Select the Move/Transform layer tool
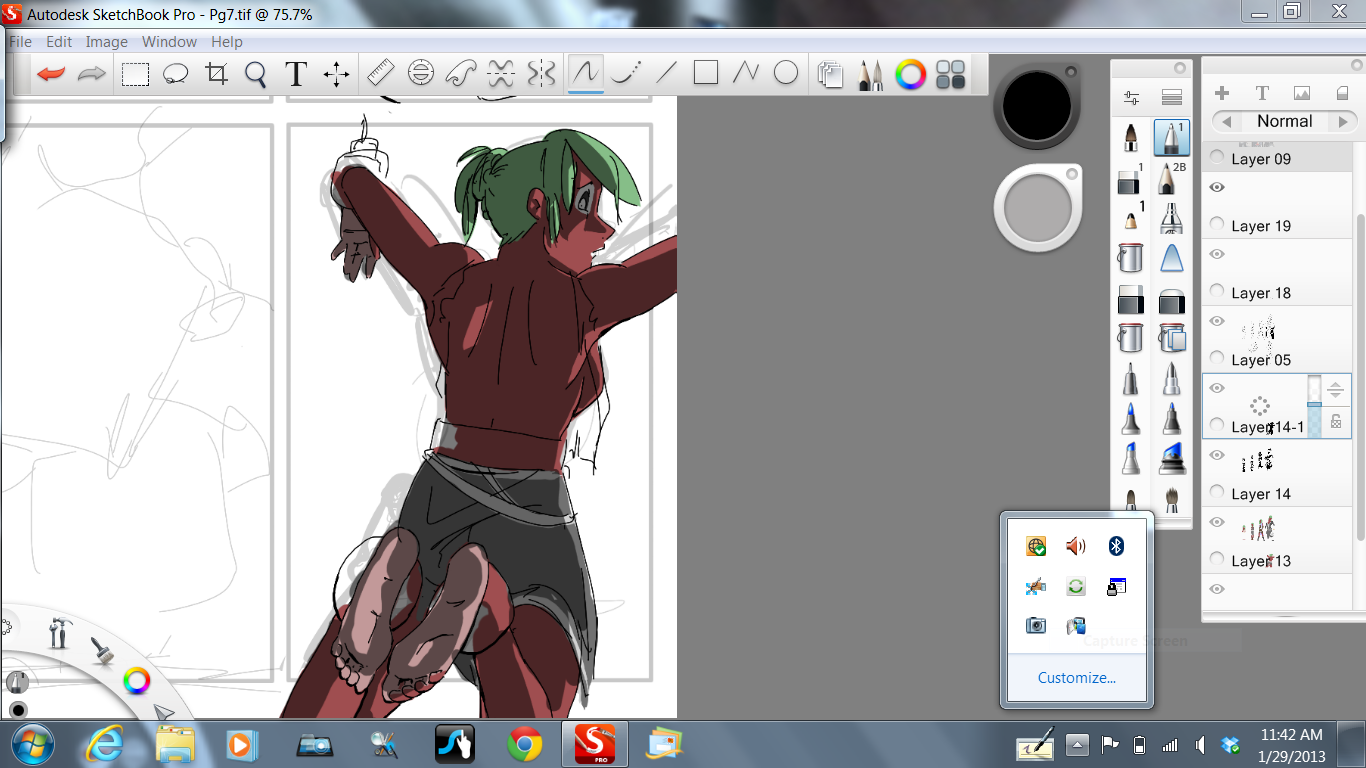 (x=336, y=74)
